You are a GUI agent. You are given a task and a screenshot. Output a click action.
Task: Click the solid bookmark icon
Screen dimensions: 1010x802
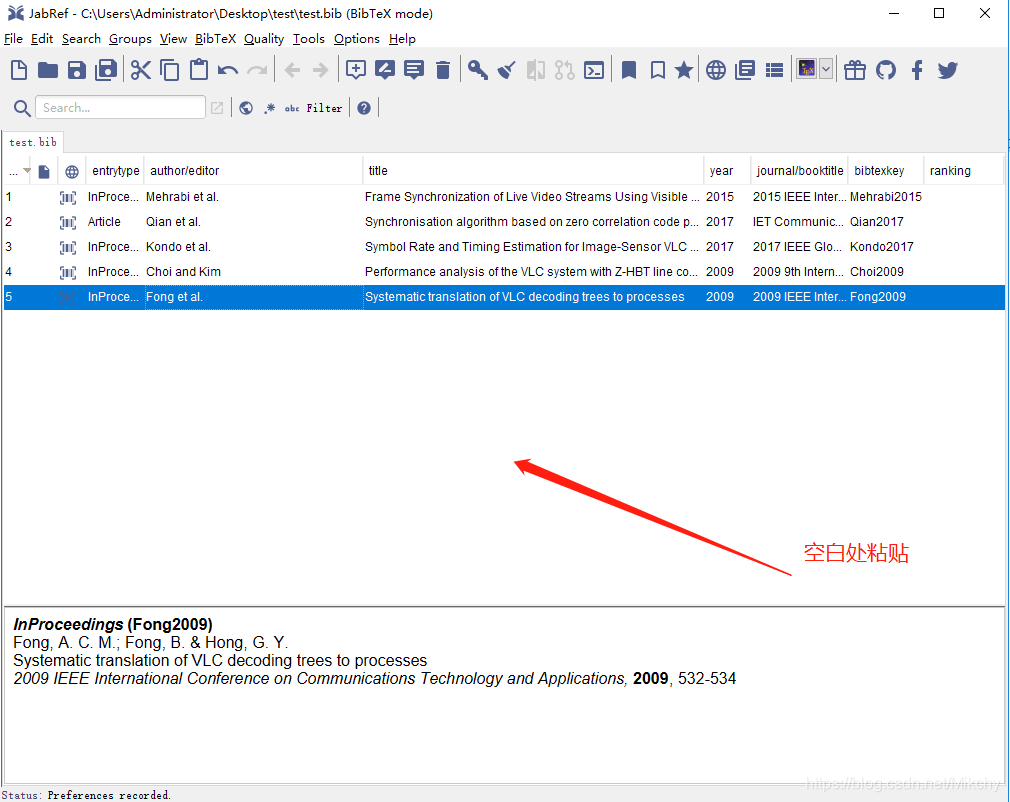point(629,70)
